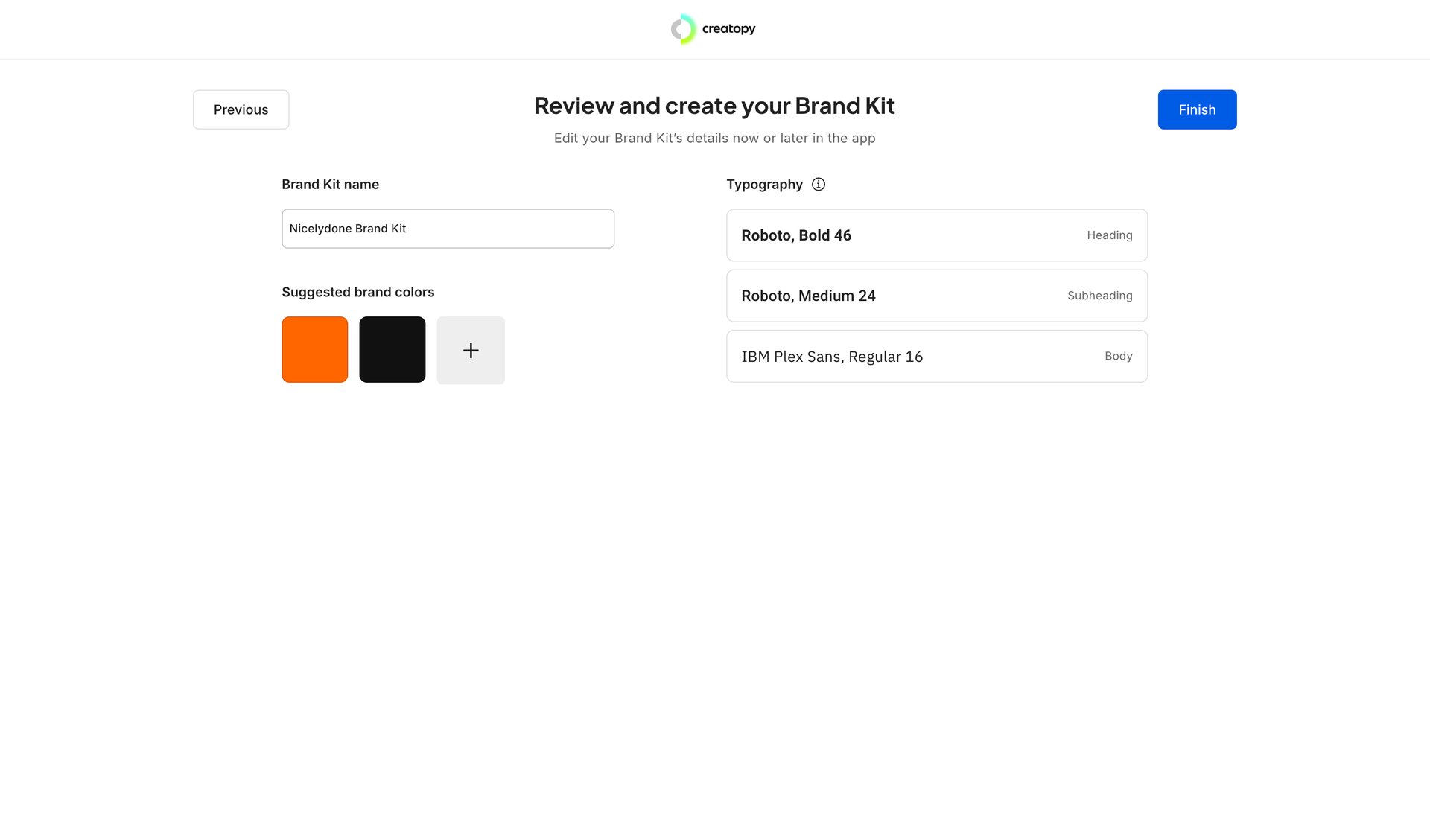Select the black brand color swatch
1430x840 pixels.
(x=393, y=349)
